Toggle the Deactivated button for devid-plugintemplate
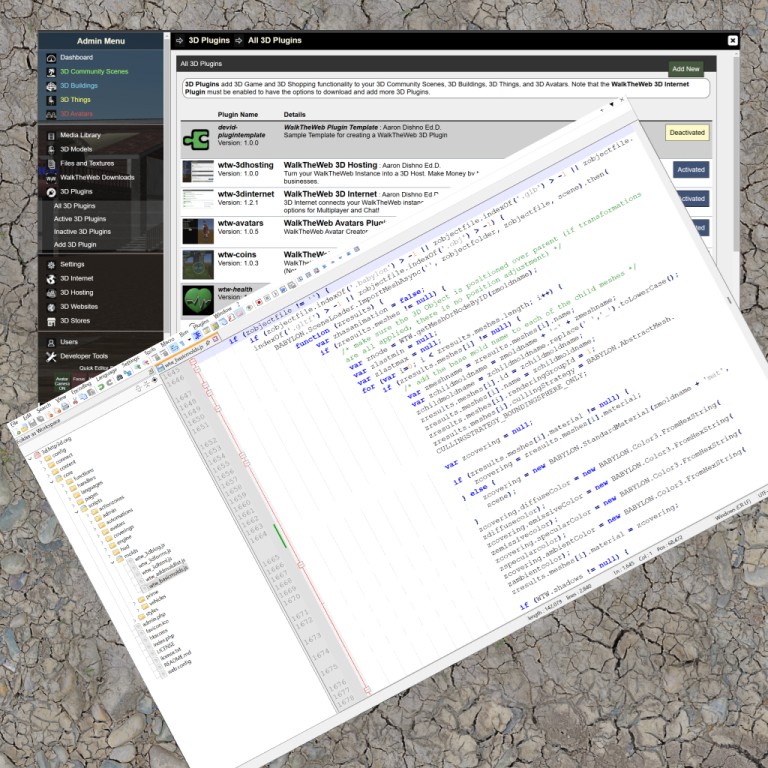 [687, 133]
